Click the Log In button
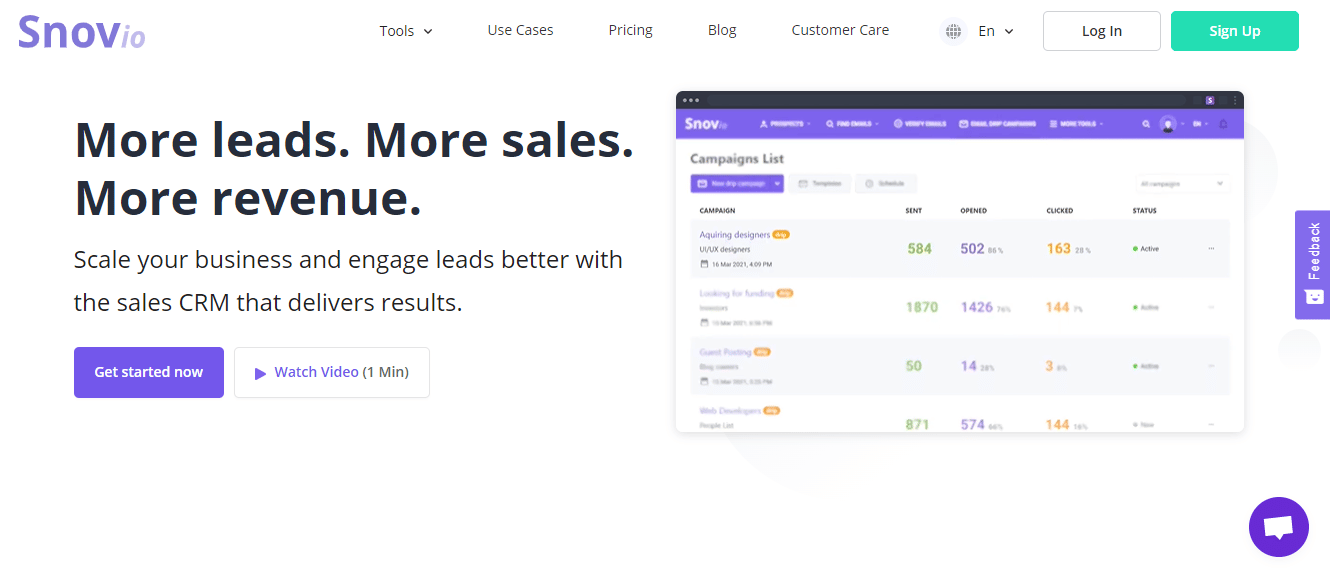 coord(1102,31)
